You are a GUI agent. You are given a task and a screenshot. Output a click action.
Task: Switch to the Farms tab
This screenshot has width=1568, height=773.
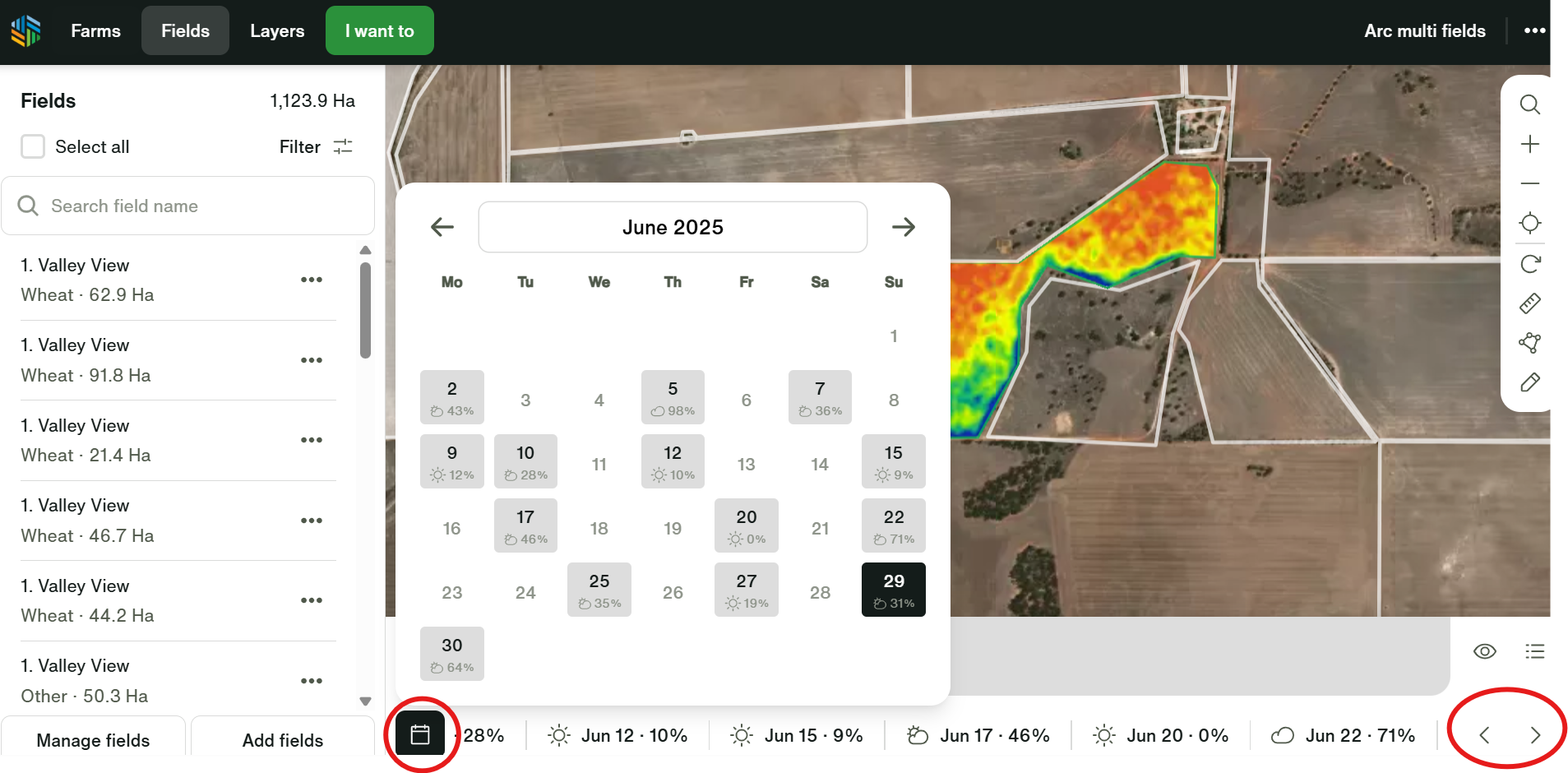[x=95, y=31]
